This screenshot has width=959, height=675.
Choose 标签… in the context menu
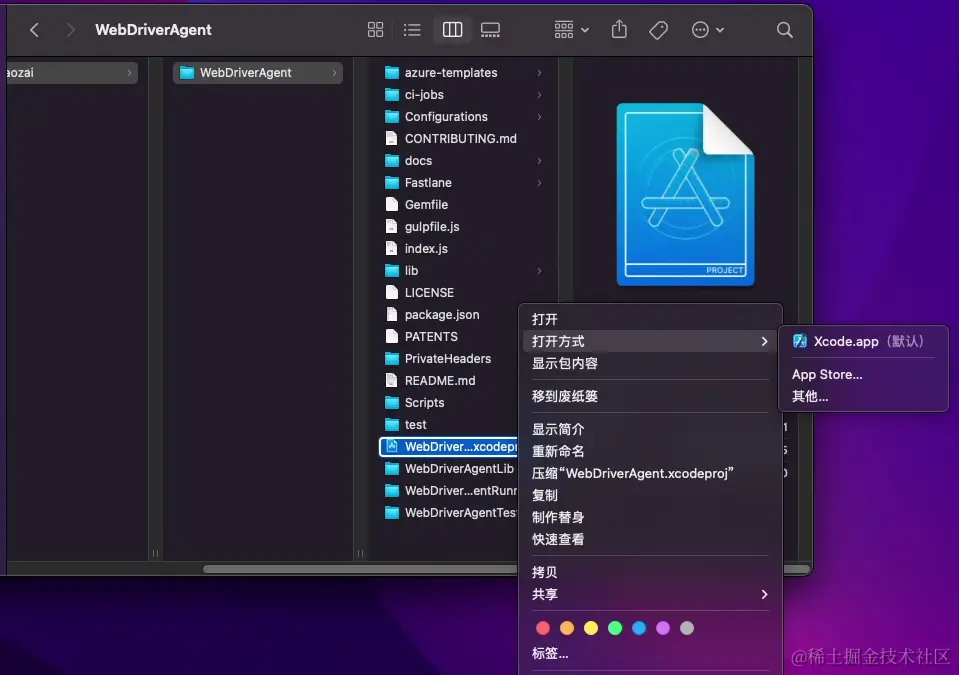tap(650, 654)
